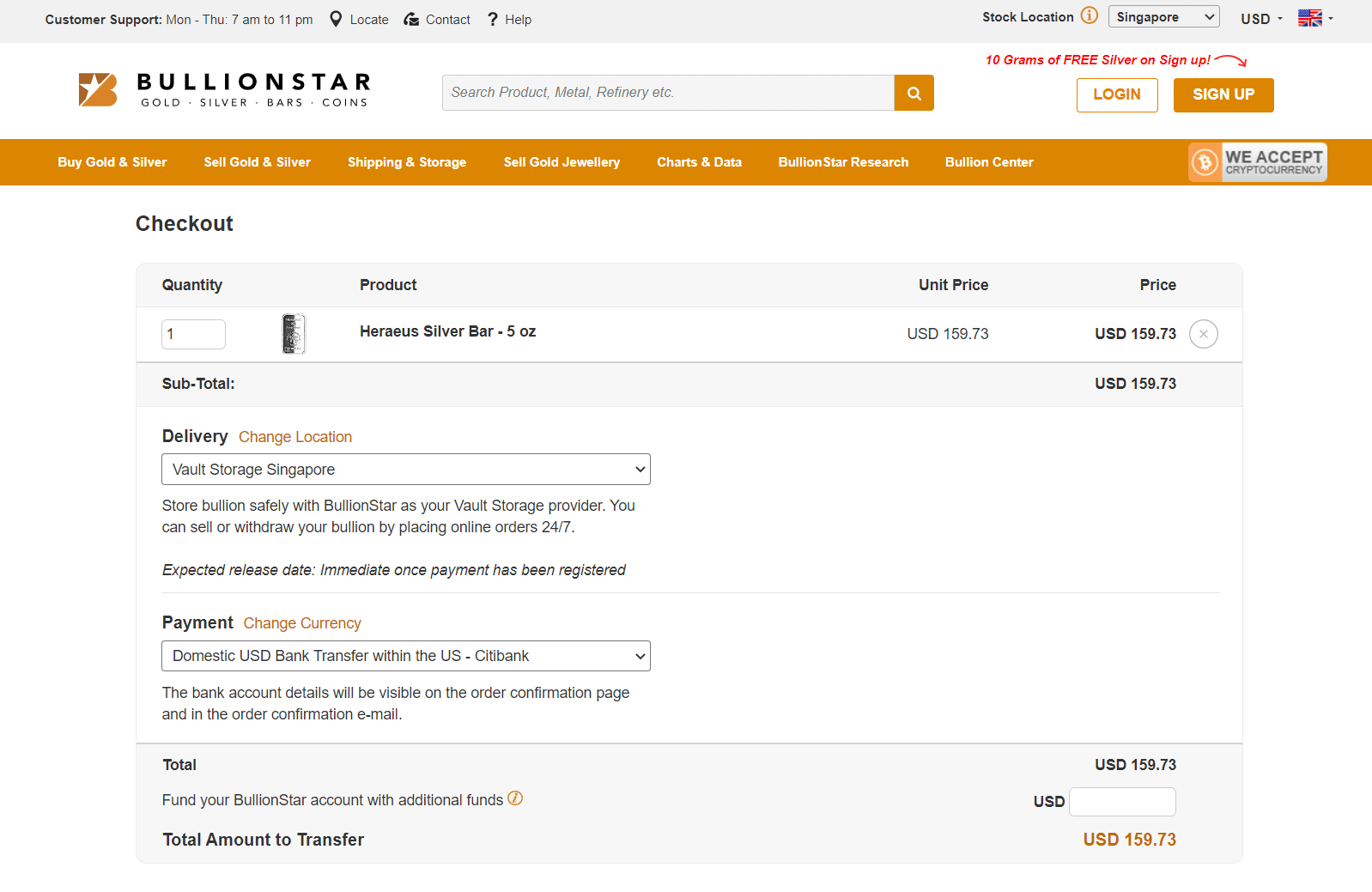Click the Contact link text
The height and width of the screenshot is (892, 1372).
point(448,20)
